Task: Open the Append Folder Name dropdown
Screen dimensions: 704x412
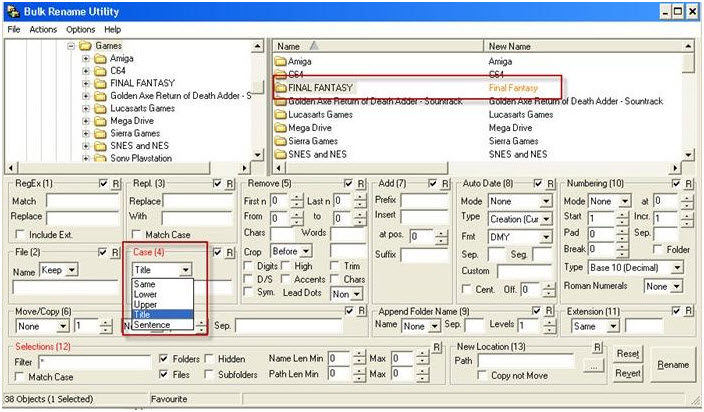Action: click(x=434, y=326)
